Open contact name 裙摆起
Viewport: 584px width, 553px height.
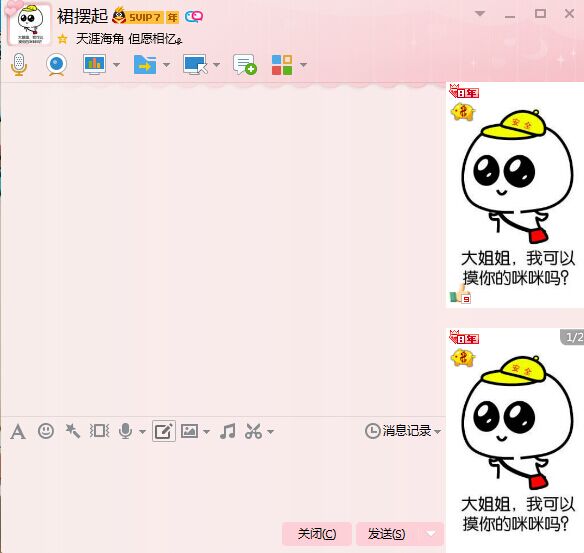tap(82, 16)
